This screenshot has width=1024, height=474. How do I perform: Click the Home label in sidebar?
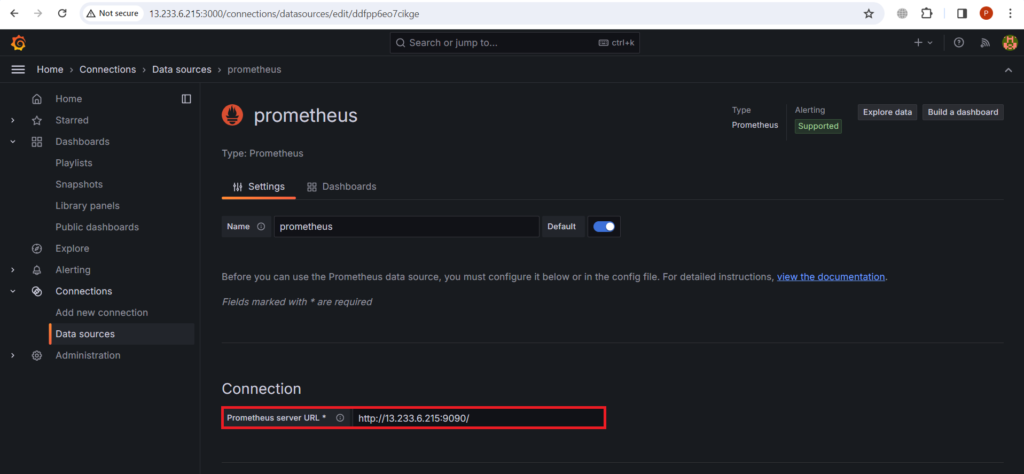[x=69, y=99]
